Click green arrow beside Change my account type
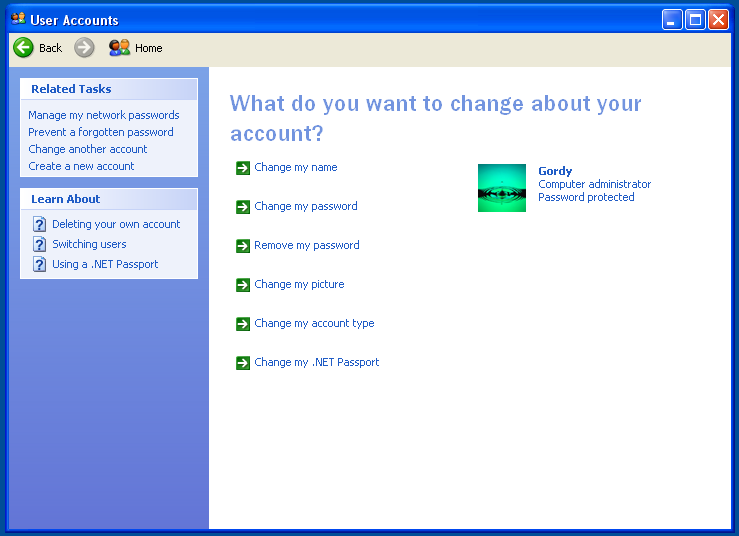Image resolution: width=739 pixels, height=536 pixels. pos(243,324)
